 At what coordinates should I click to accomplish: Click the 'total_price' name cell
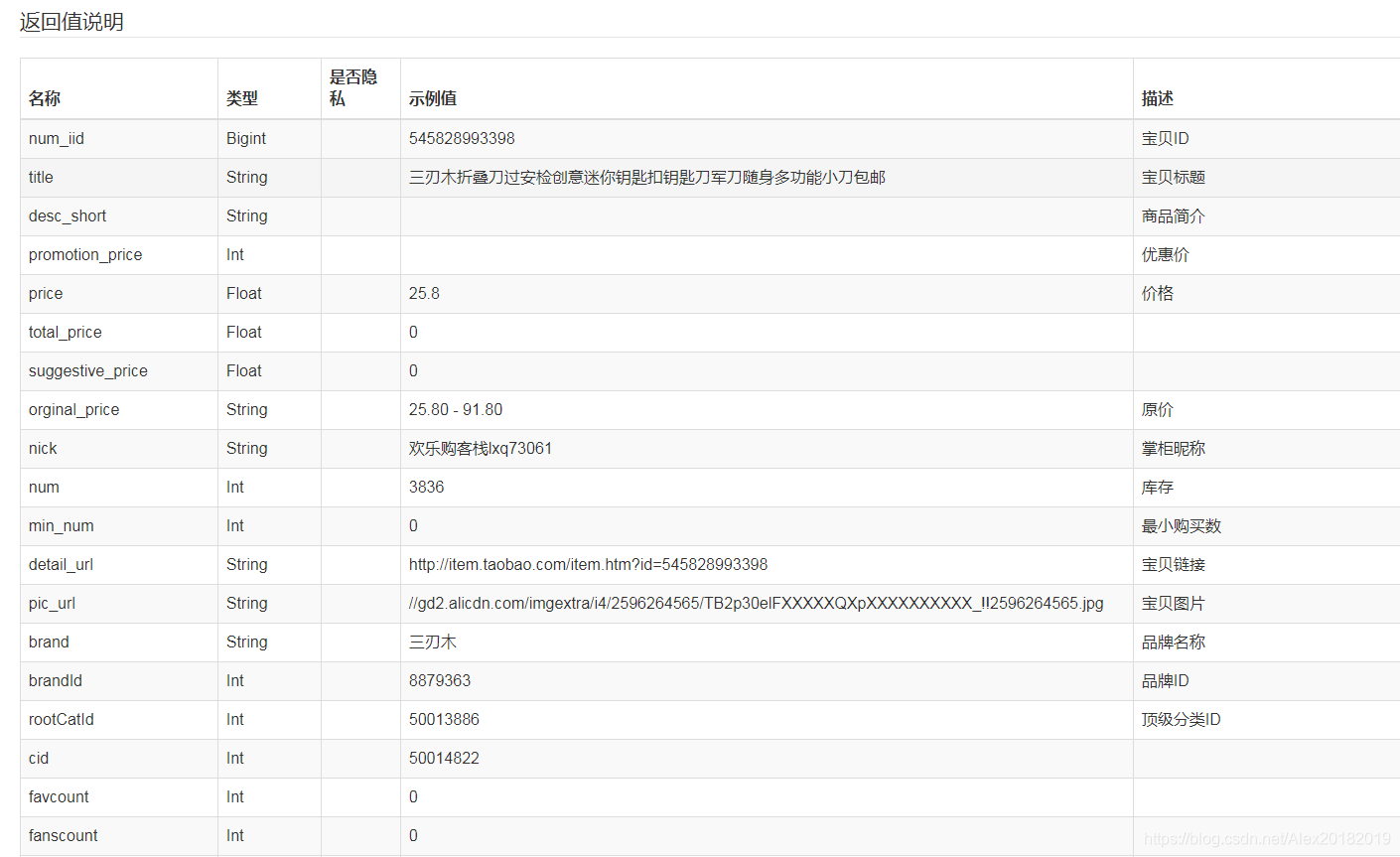click(66, 332)
